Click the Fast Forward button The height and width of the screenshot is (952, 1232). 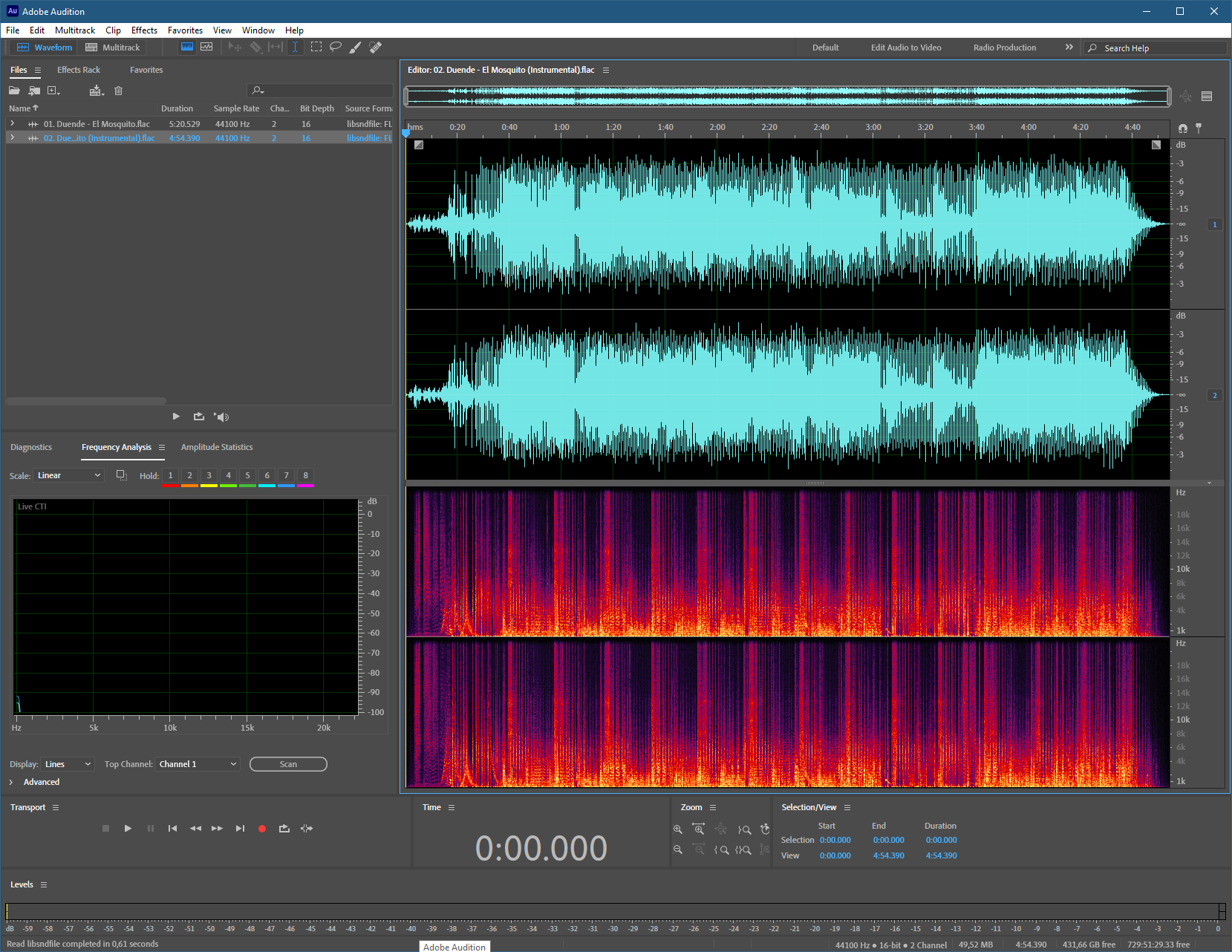[x=217, y=828]
